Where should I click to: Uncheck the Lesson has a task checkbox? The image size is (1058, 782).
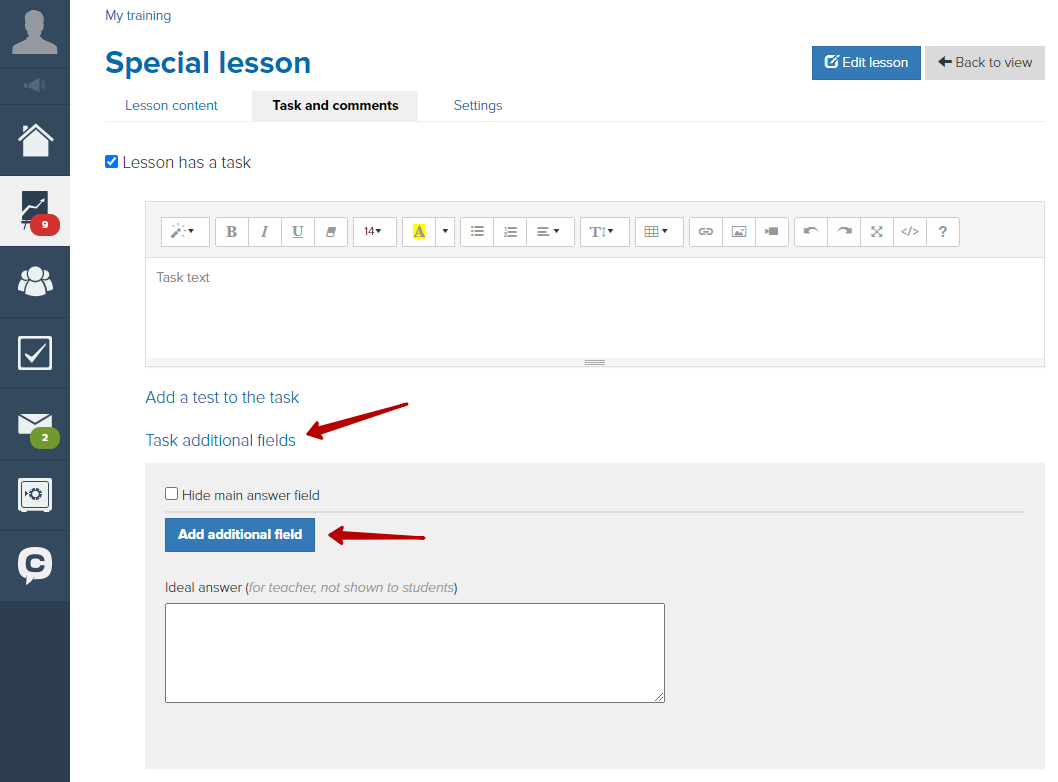(x=112, y=162)
